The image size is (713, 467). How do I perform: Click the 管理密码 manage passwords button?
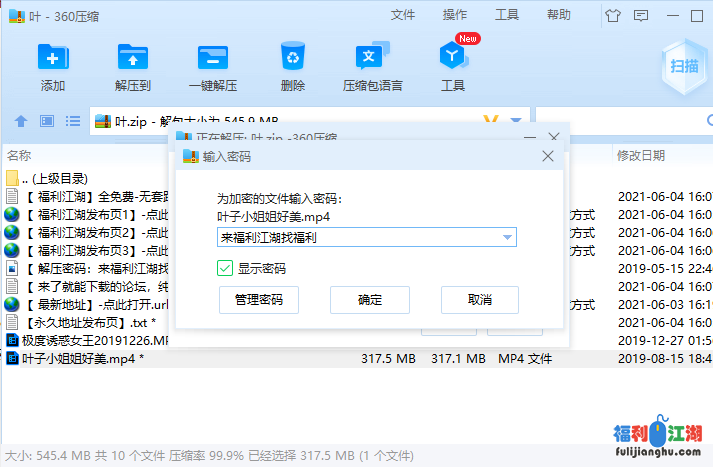(x=258, y=300)
